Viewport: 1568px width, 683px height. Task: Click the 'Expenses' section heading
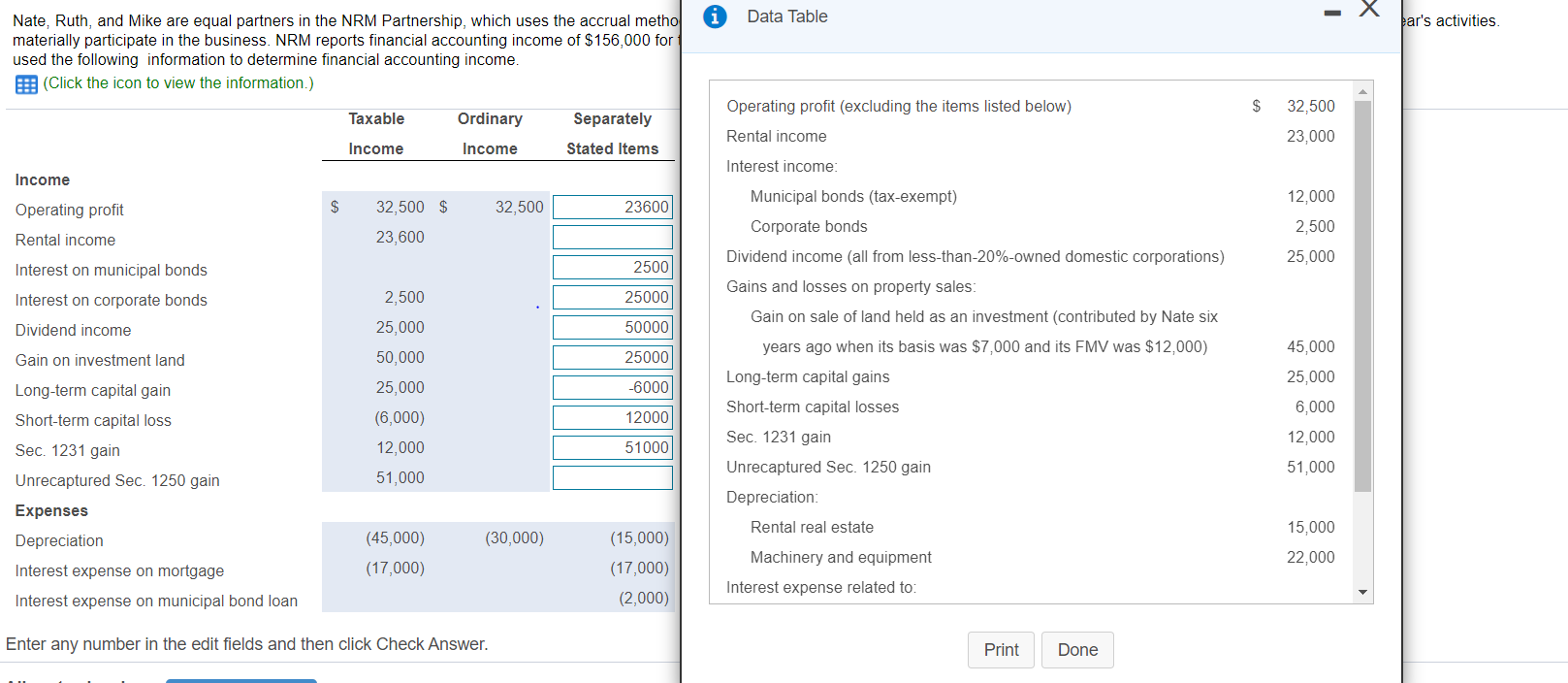pos(51,510)
